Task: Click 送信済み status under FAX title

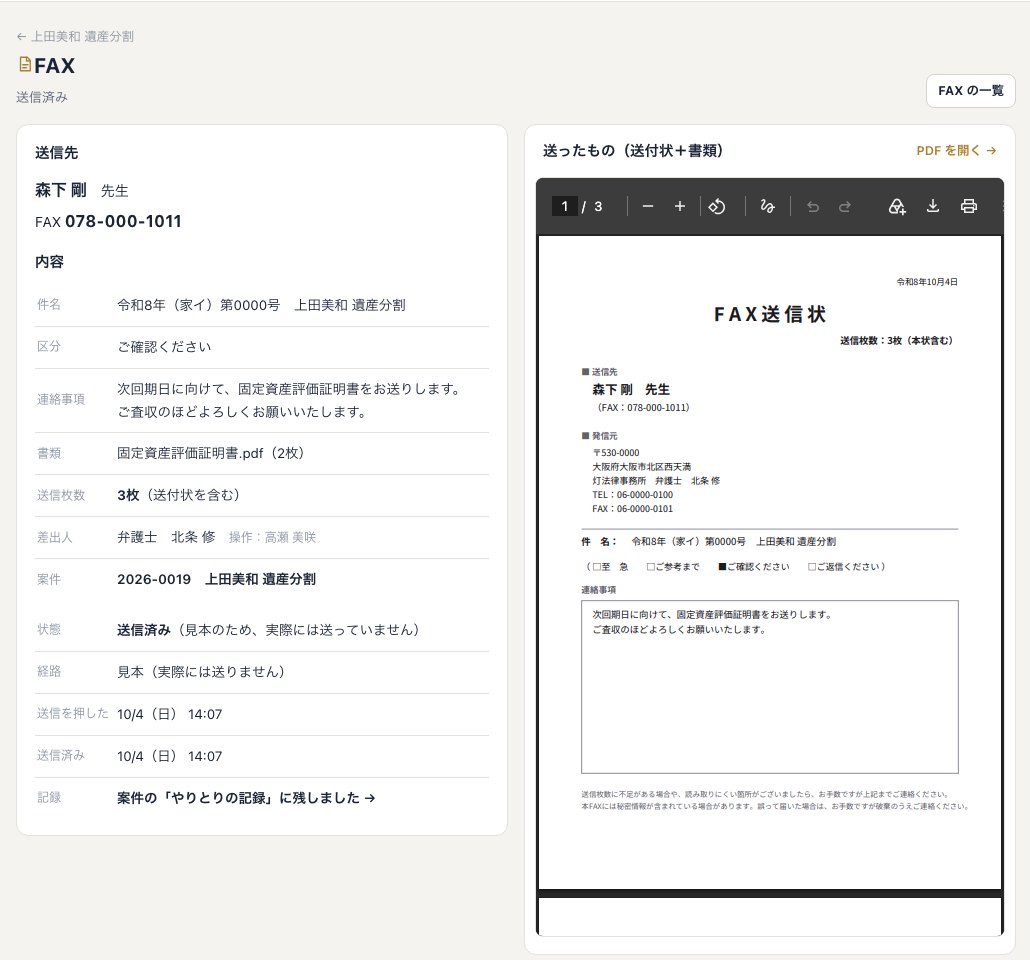Action: pos(42,97)
